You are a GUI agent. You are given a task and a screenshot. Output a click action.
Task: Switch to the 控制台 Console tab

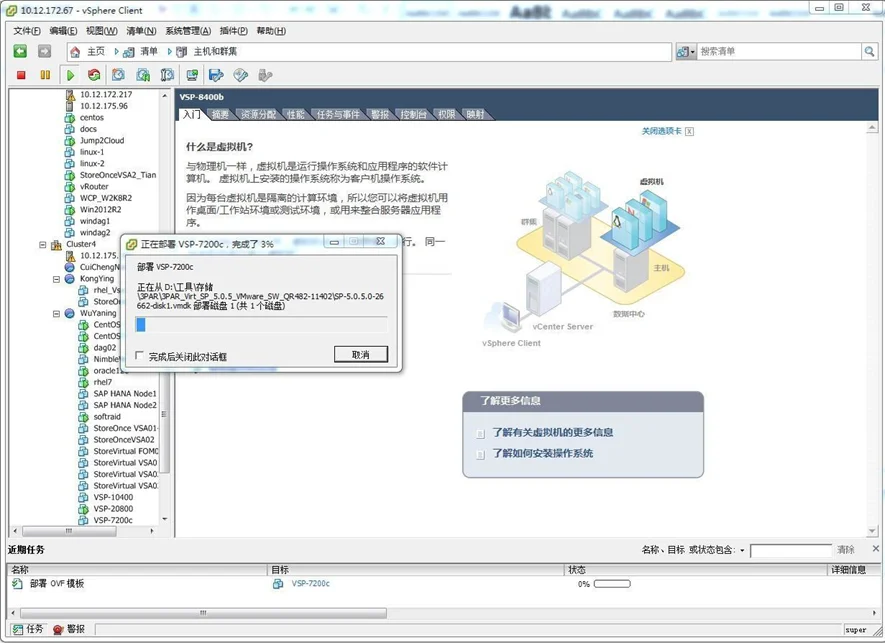413,115
